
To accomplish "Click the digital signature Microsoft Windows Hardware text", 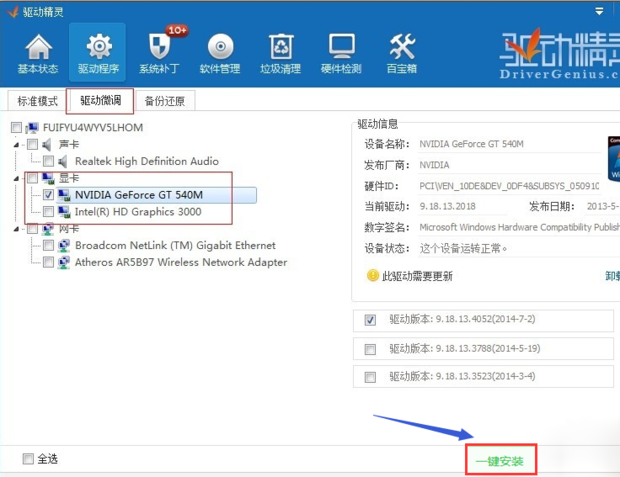I will 520,227.
